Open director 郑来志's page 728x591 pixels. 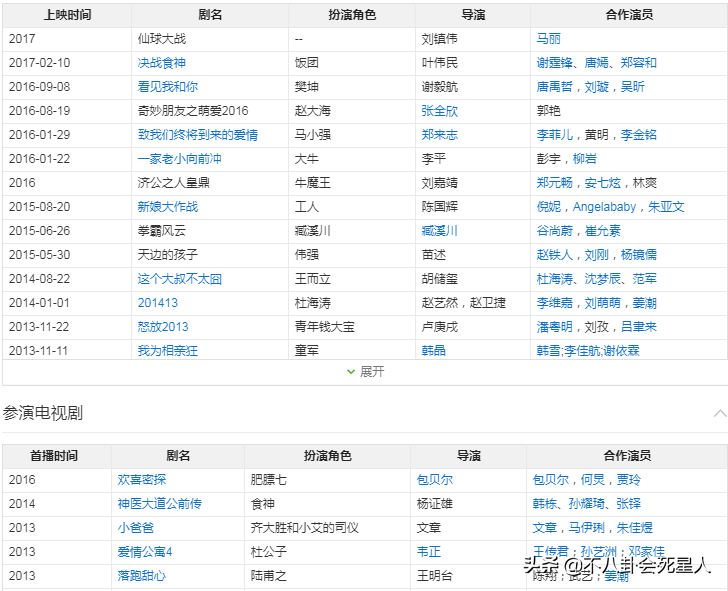coord(439,135)
